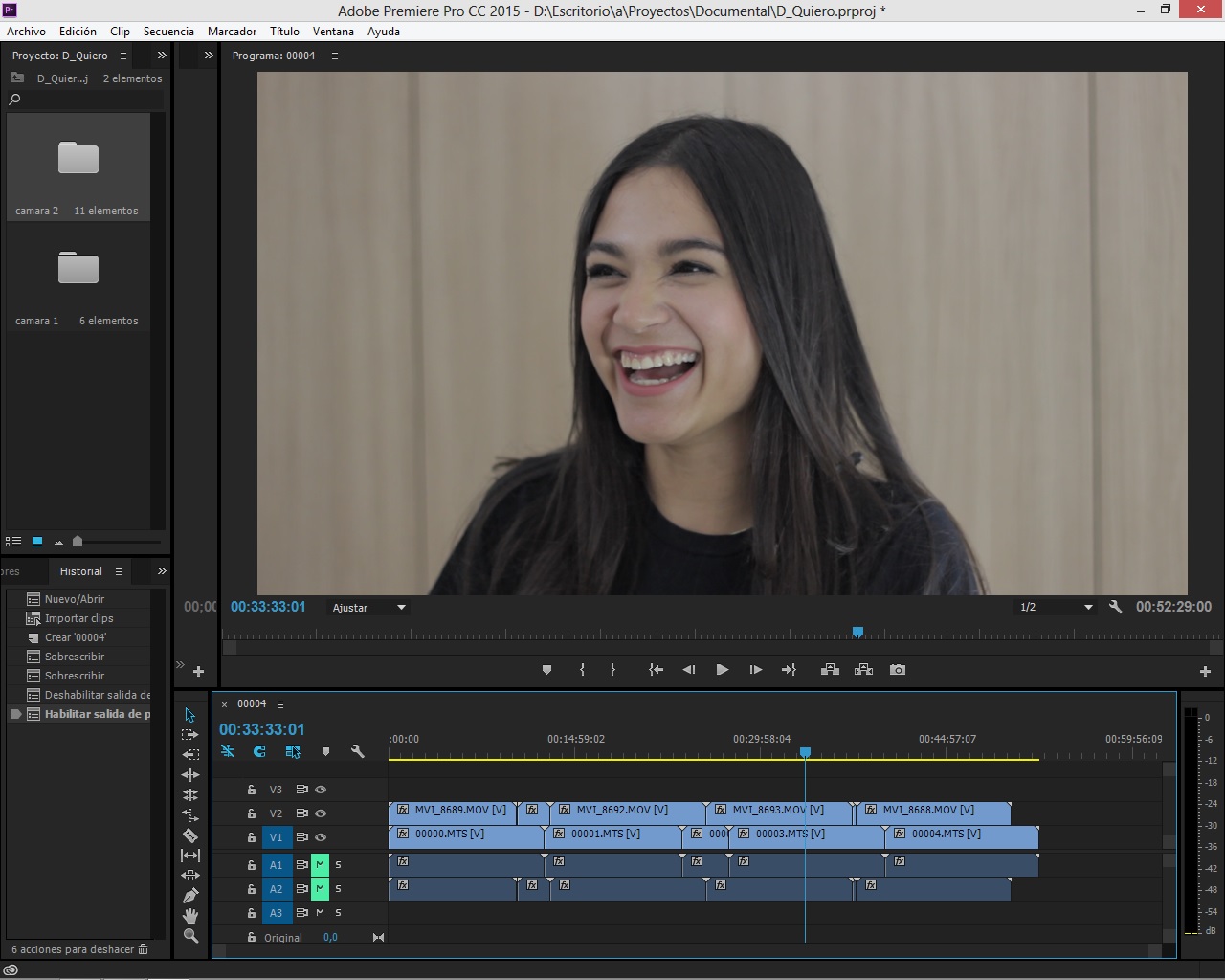Hide track V3 output eye

tap(321, 790)
